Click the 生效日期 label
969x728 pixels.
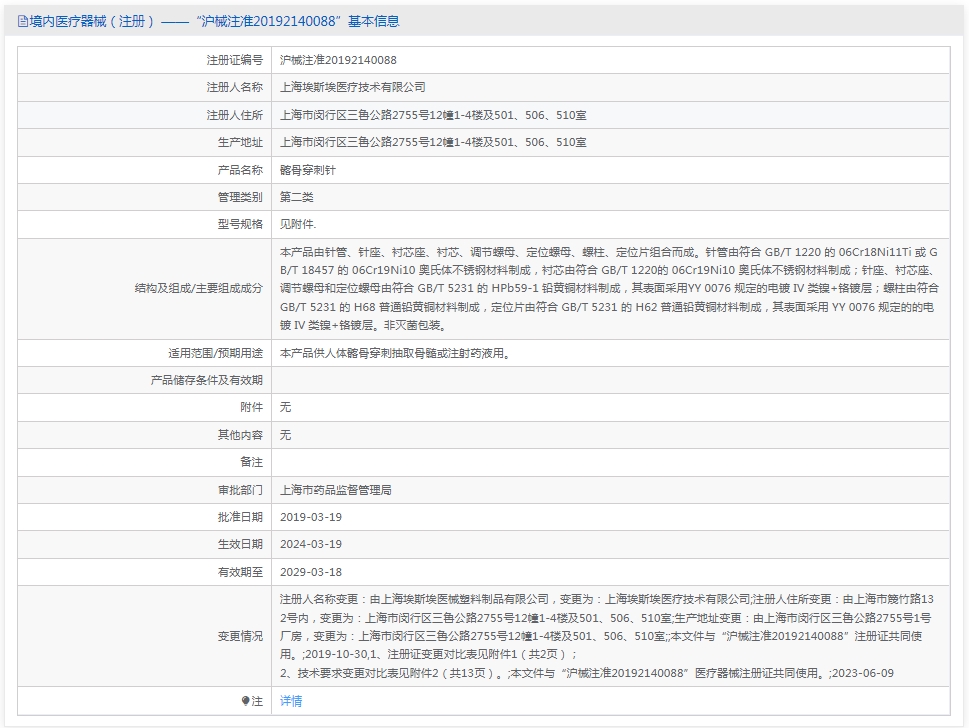(x=240, y=544)
